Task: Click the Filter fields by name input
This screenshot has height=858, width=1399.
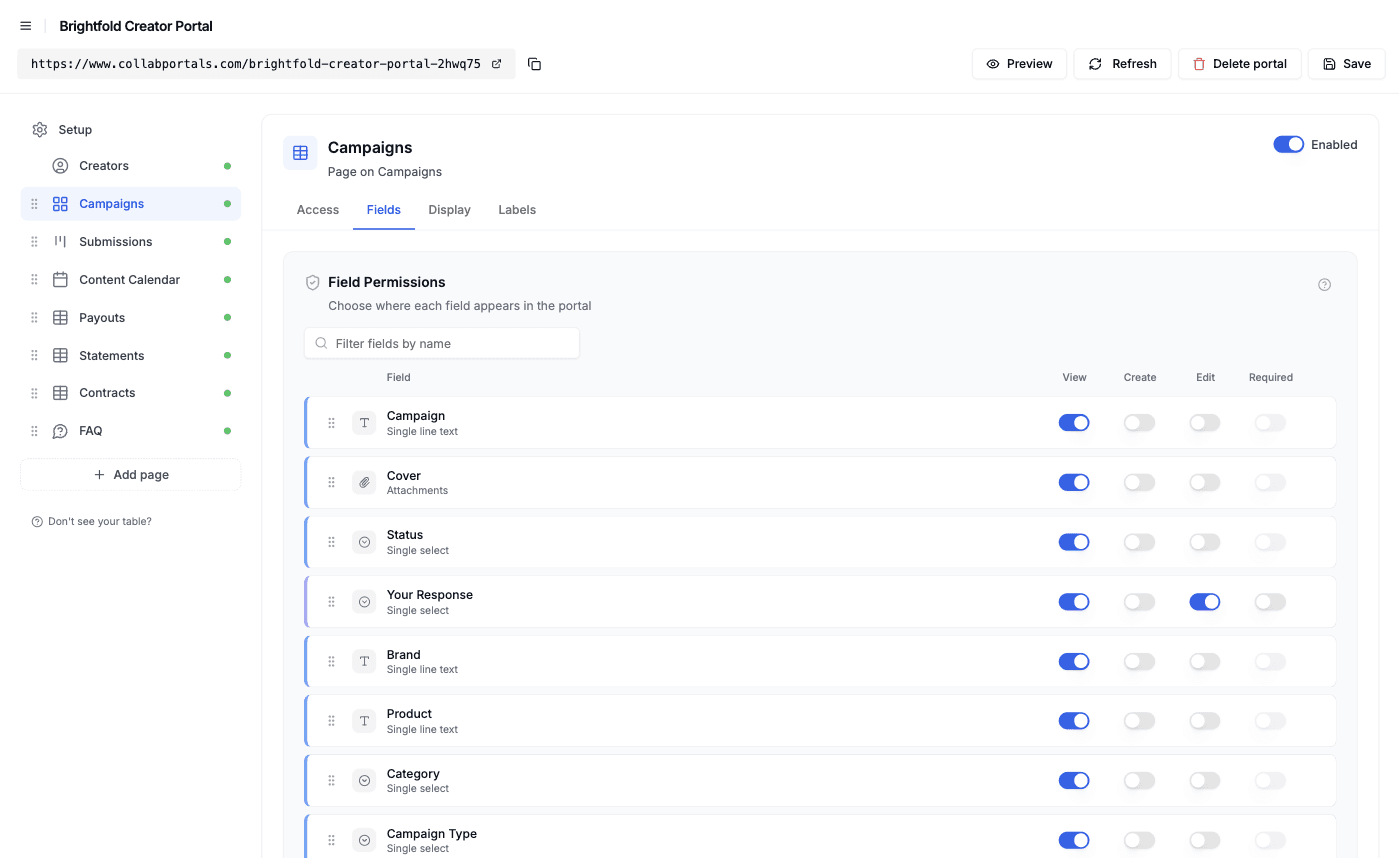Action: click(442, 343)
